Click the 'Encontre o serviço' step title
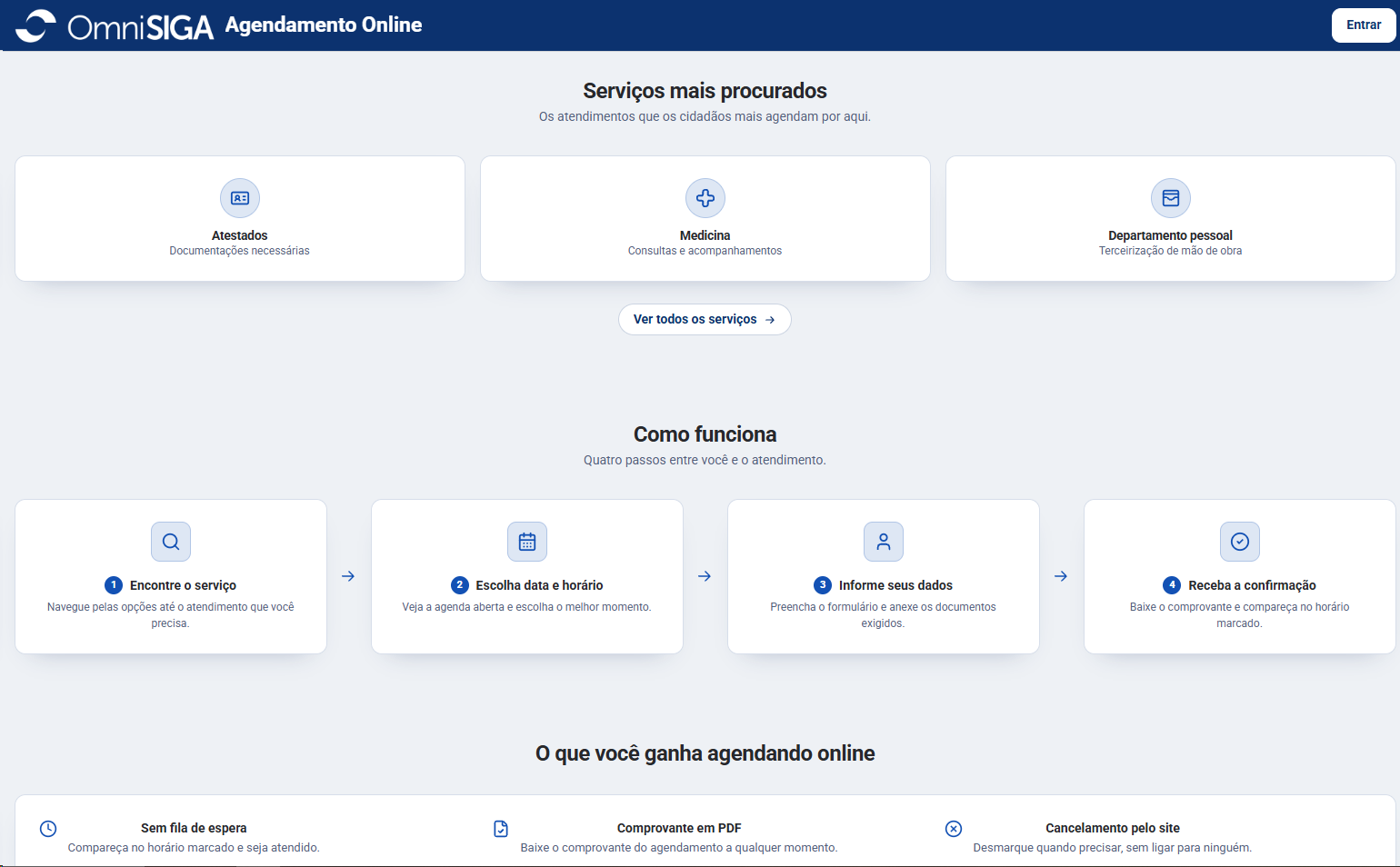 183,585
